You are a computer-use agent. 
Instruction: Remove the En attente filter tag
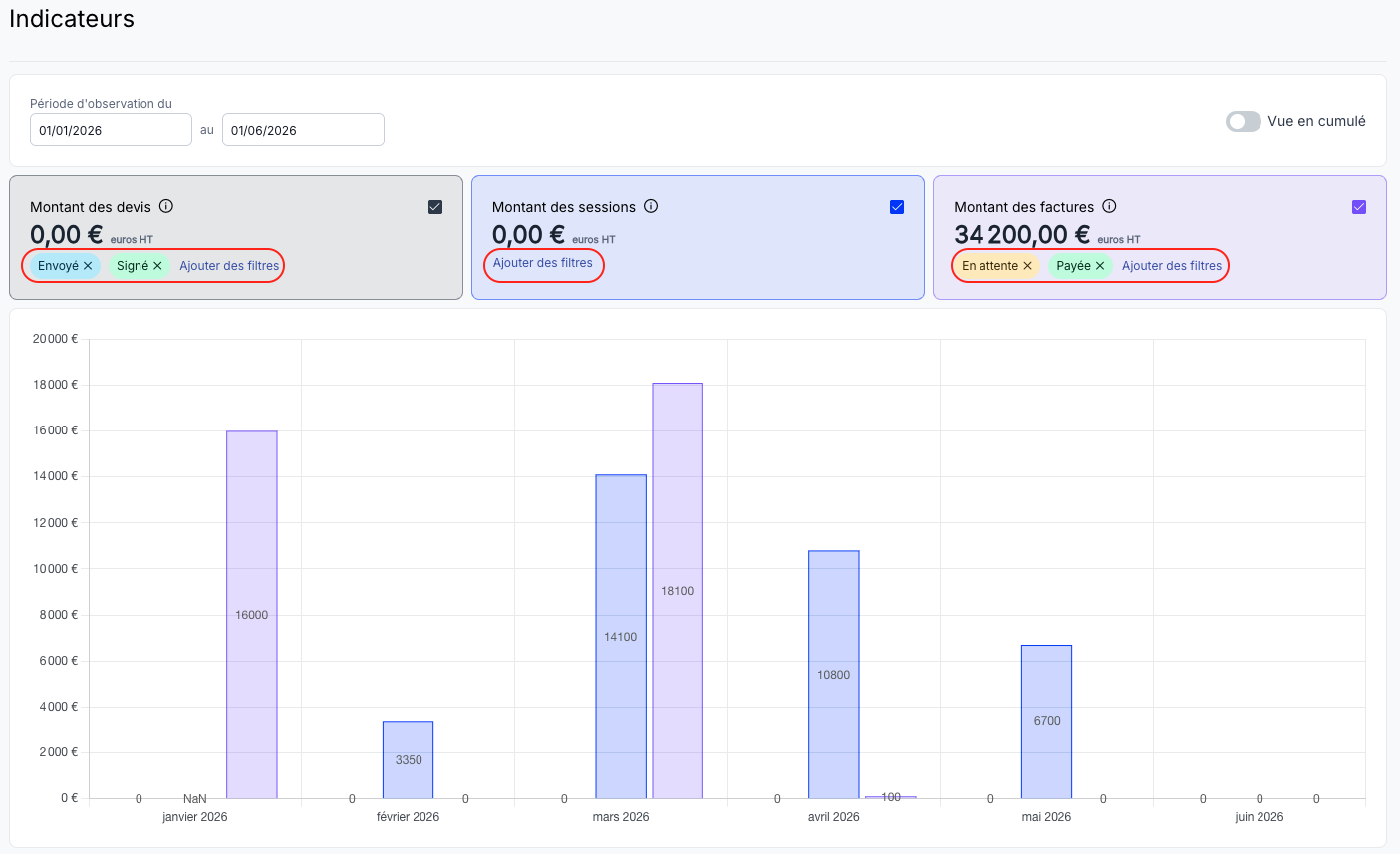[1027, 266]
